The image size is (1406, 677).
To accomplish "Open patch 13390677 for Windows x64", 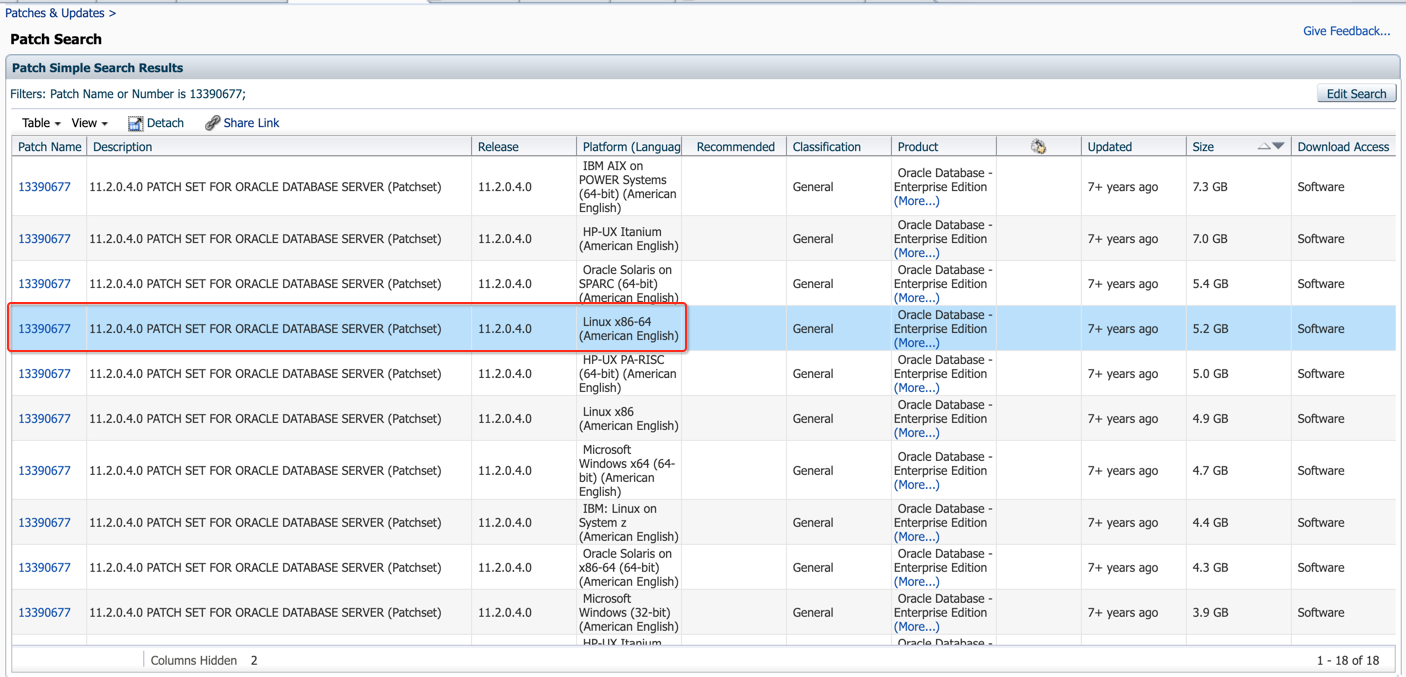I will point(44,471).
